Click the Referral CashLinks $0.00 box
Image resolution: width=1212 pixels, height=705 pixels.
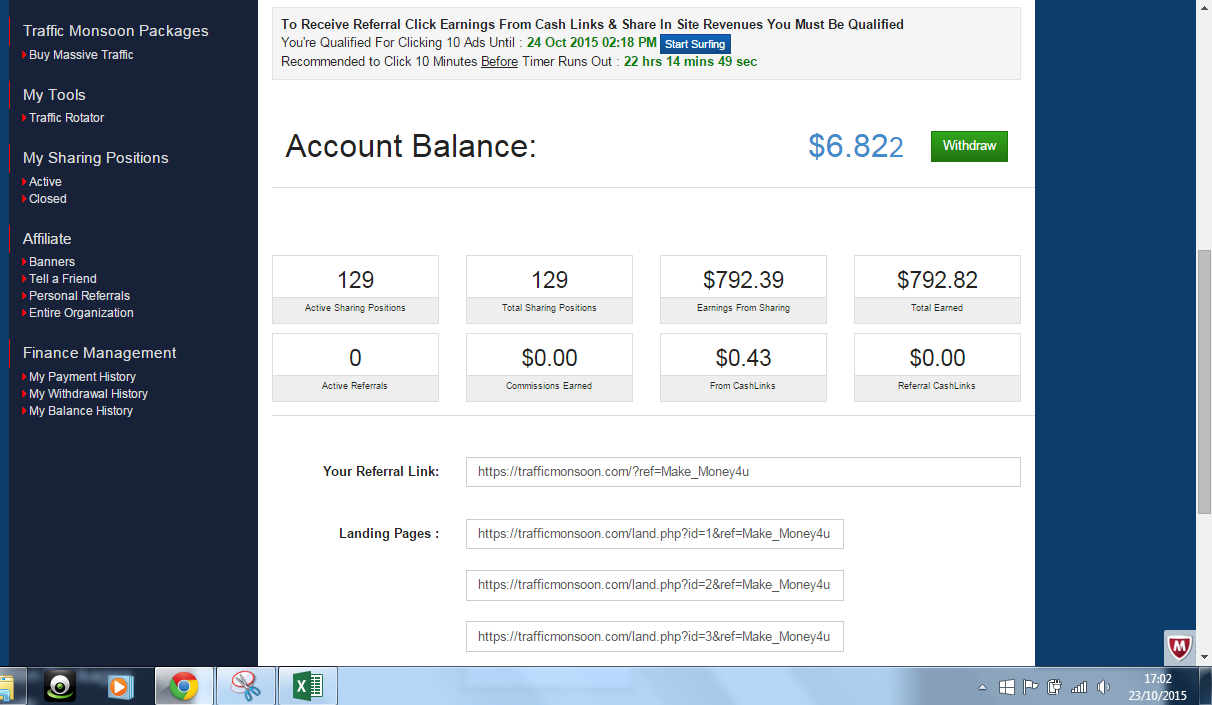(x=937, y=367)
